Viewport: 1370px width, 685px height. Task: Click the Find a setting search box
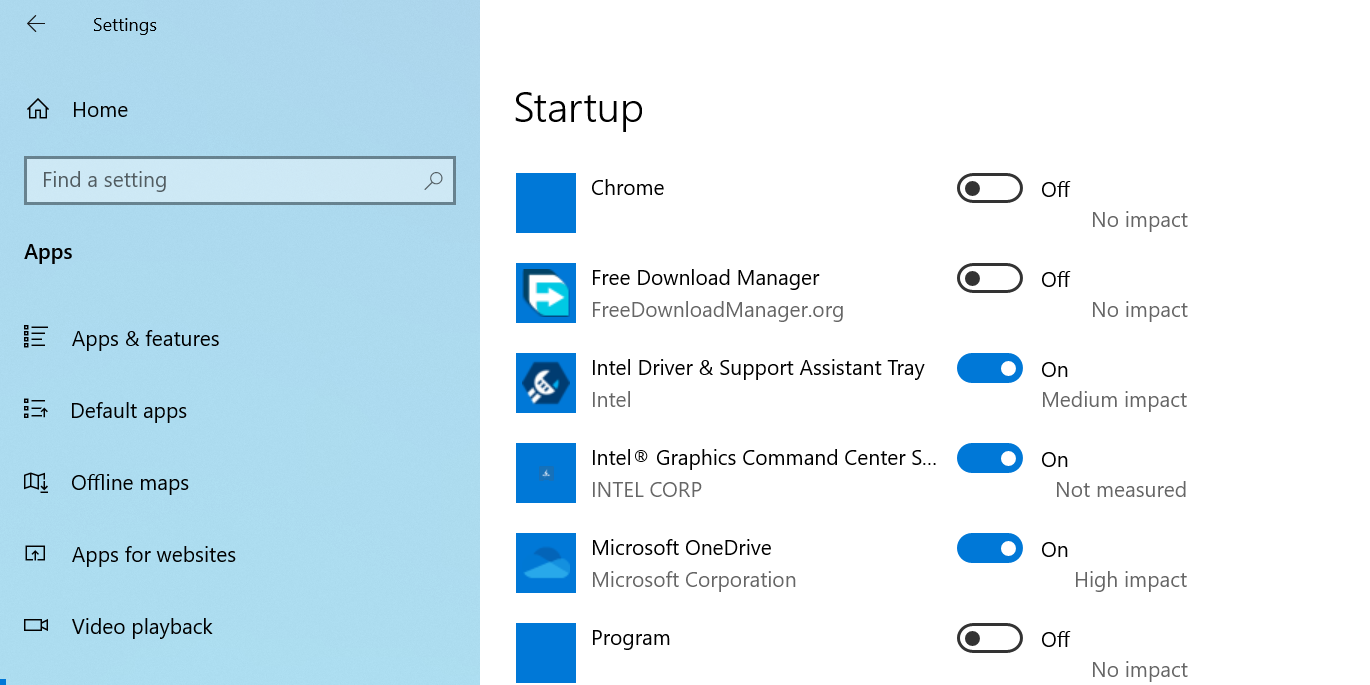[240, 180]
